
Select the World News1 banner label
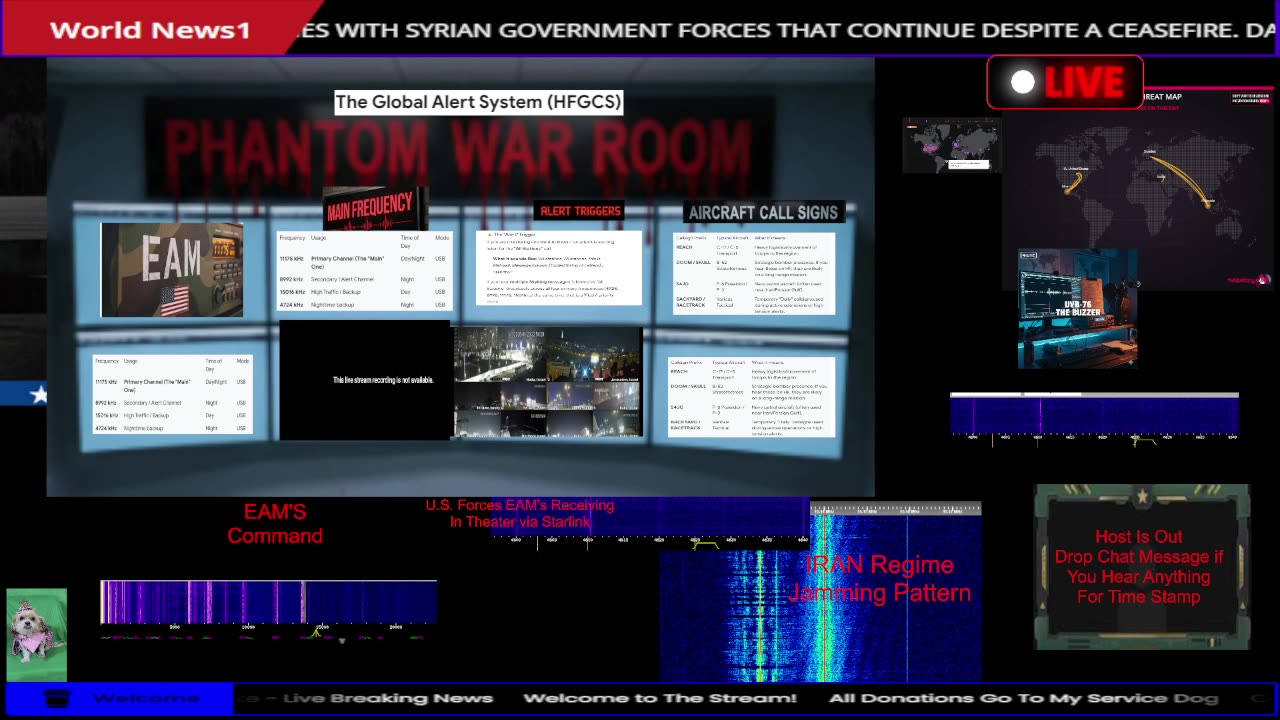coord(150,30)
